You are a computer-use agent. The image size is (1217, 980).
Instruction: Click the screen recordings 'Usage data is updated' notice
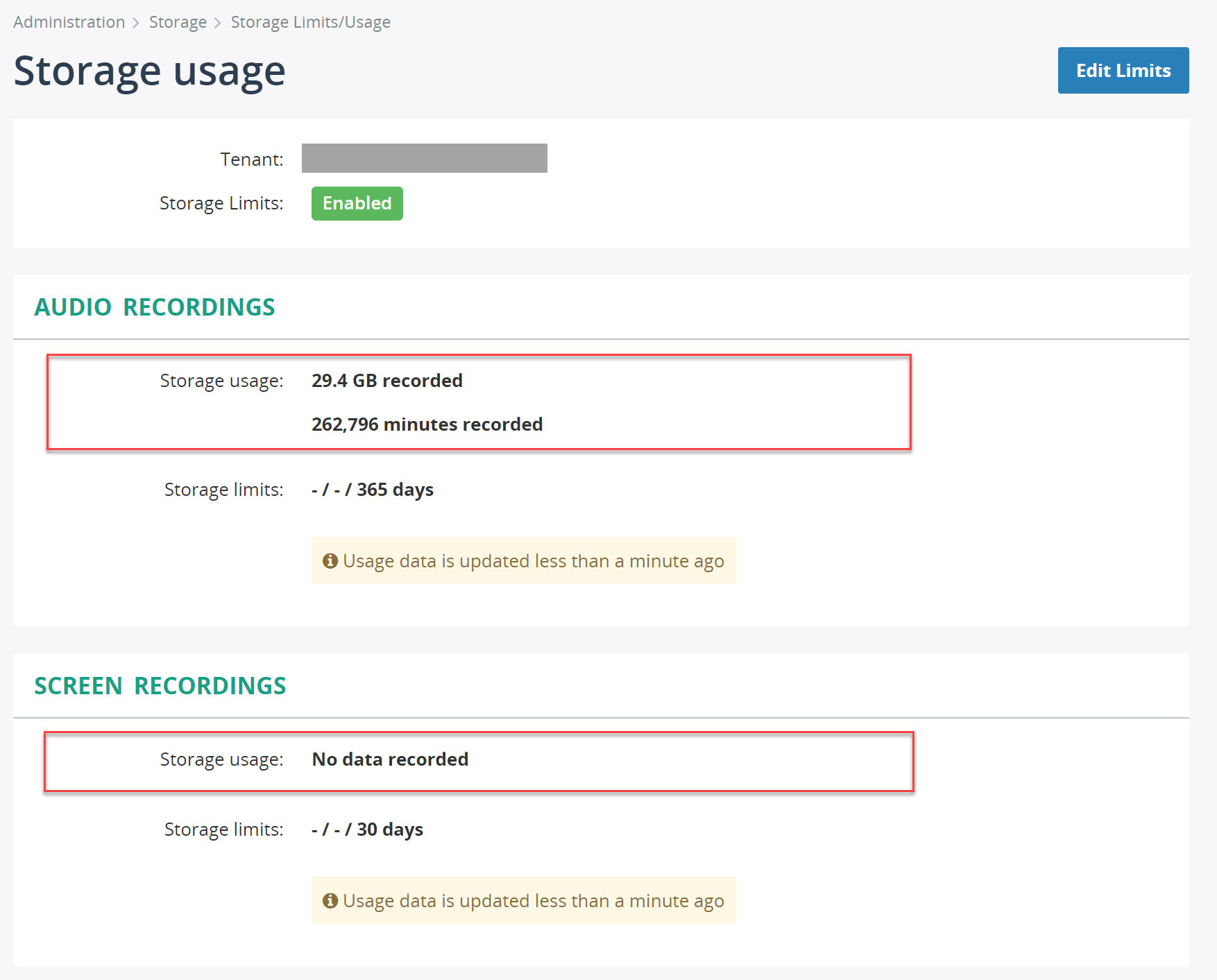[x=524, y=900]
